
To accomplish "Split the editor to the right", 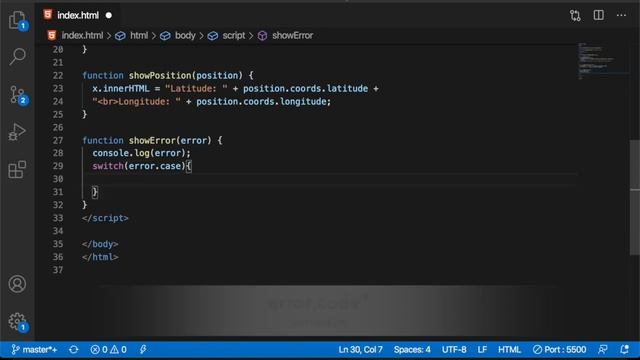I will 598,15.
